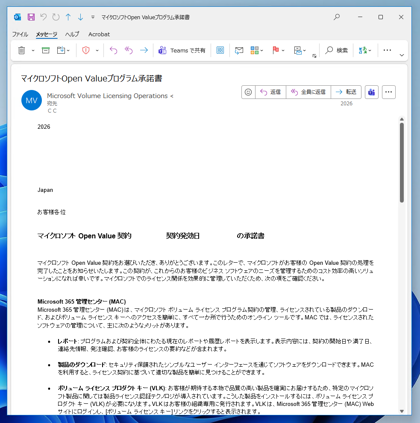This screenshot has width=420, height=423.
Task: Go to the next item with the down arrow
Action: [80, 17]
